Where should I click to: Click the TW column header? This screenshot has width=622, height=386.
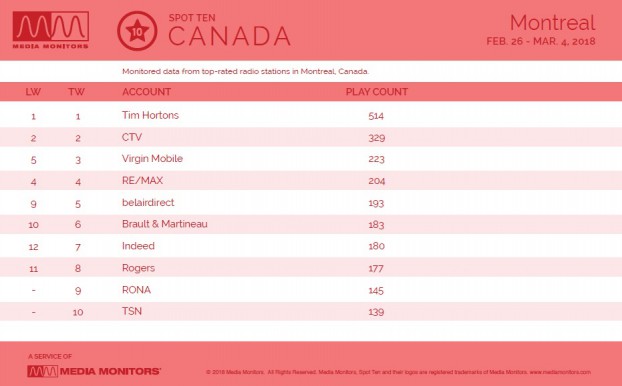[x=76, y=92]
